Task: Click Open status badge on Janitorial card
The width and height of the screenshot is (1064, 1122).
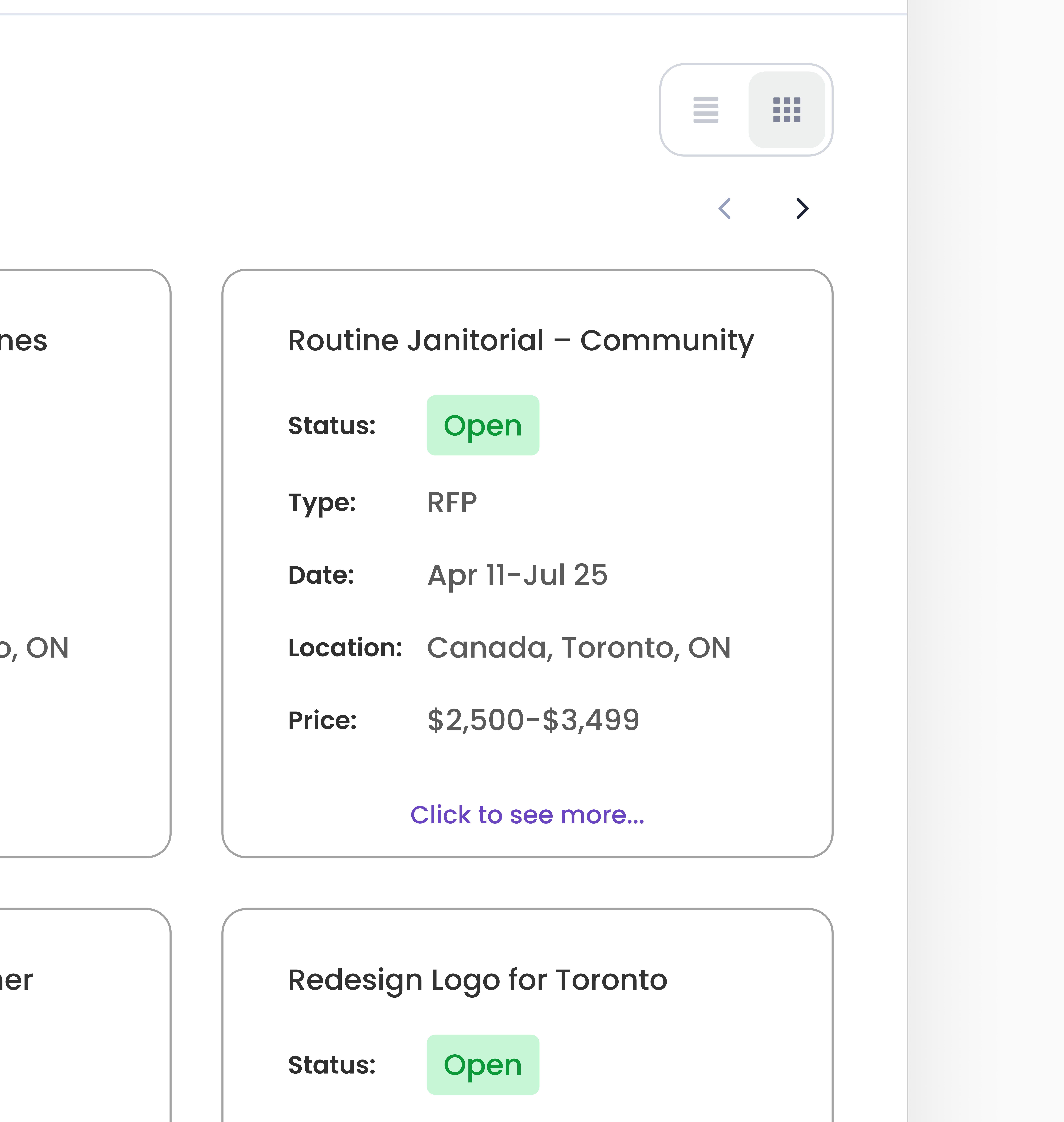Action: pyautogui.click(x=483, y=425)
